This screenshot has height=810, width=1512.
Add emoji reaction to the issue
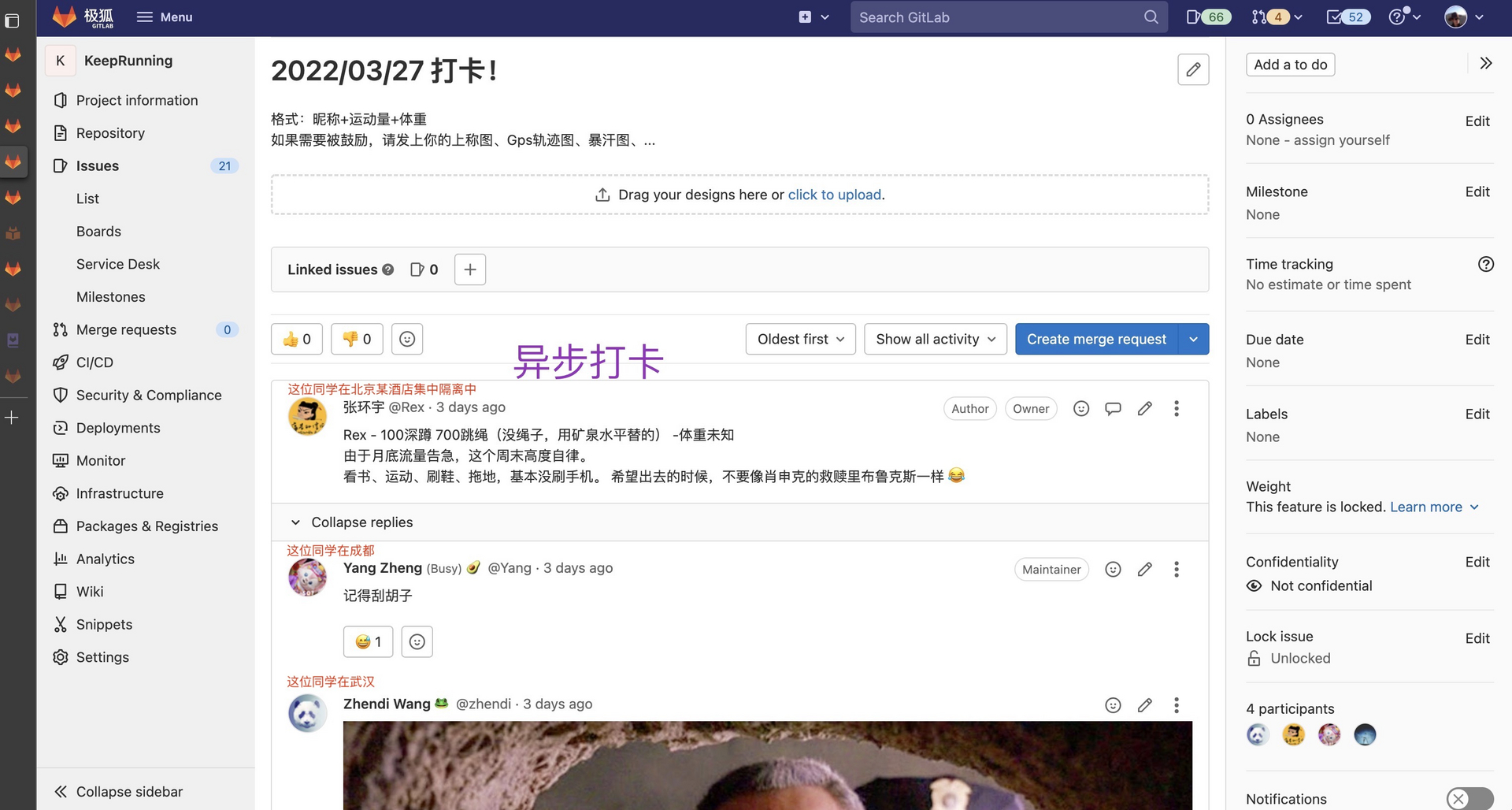[407, 339]
